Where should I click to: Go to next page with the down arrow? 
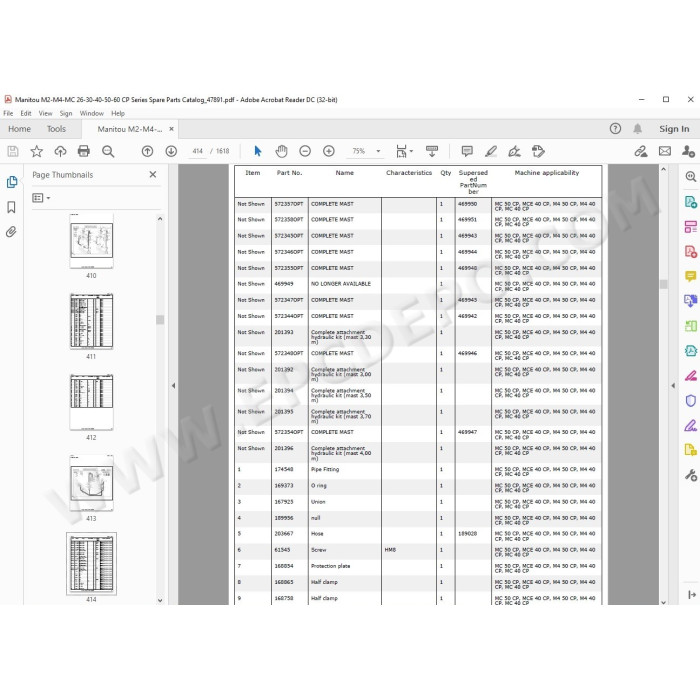(x=171, y=151)
